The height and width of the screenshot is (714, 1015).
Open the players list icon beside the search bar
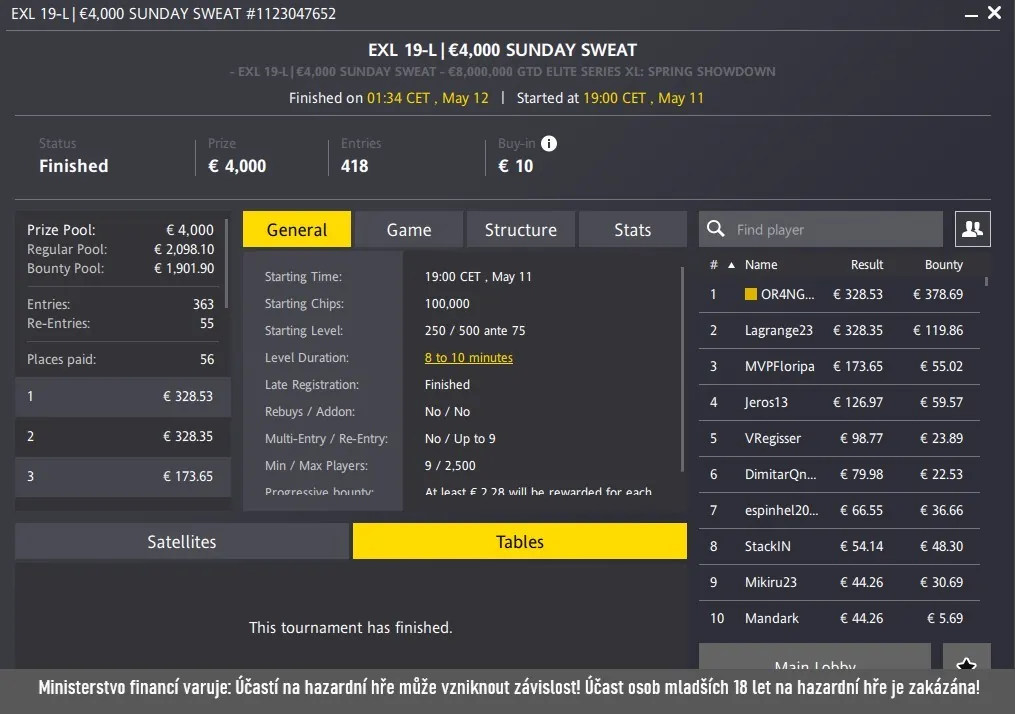click(972, 228)
